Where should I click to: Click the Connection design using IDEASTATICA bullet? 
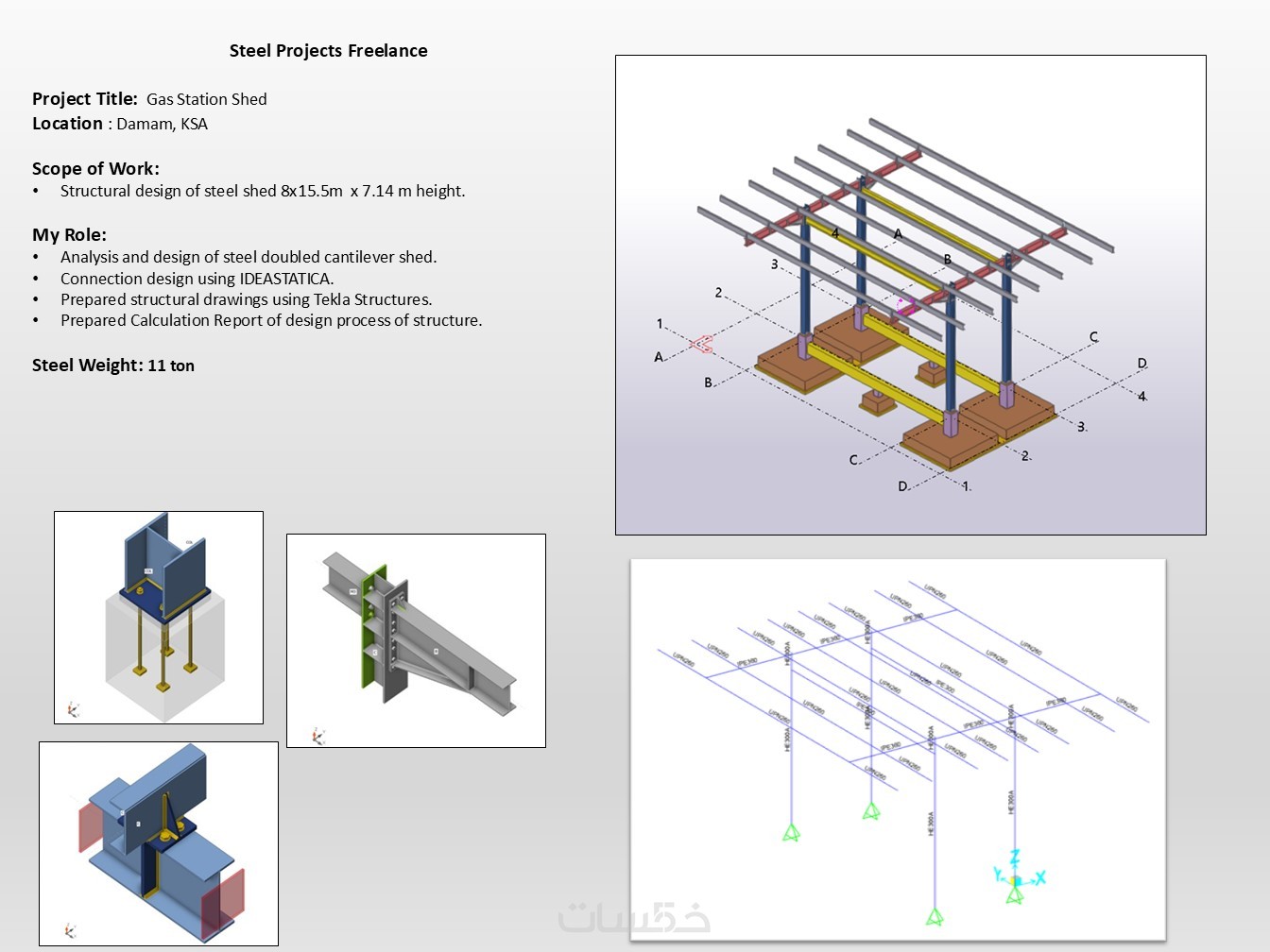tap(197, 279)
